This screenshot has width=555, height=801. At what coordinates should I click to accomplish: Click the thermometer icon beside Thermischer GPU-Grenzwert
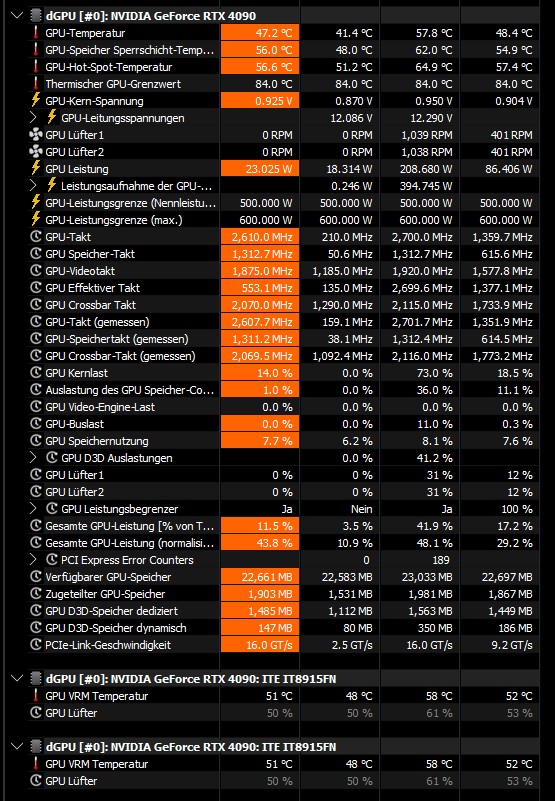pyautogui.click(x=36, y=84)
